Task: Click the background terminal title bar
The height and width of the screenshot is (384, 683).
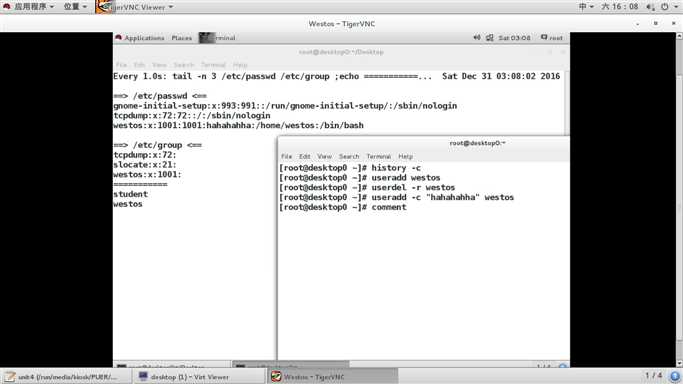Action: [341, 52]
